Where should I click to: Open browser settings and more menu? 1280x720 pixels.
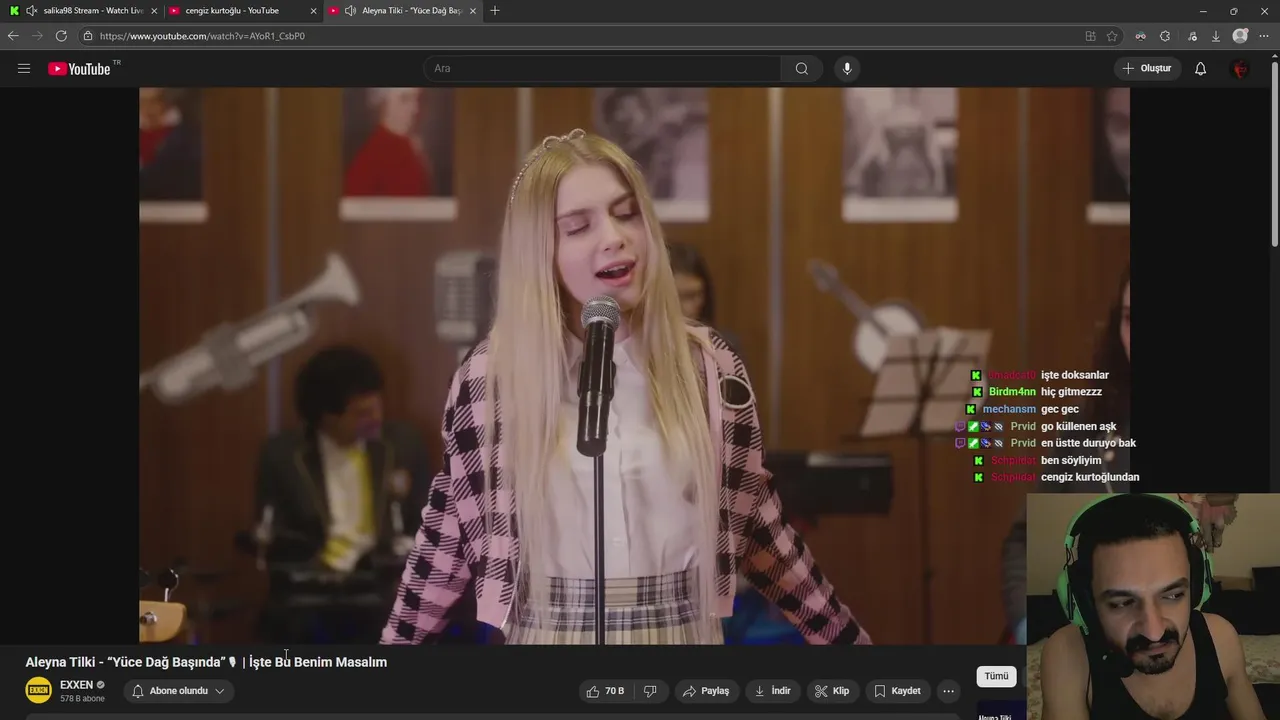pyautogui.click(x=1266, y=36)
